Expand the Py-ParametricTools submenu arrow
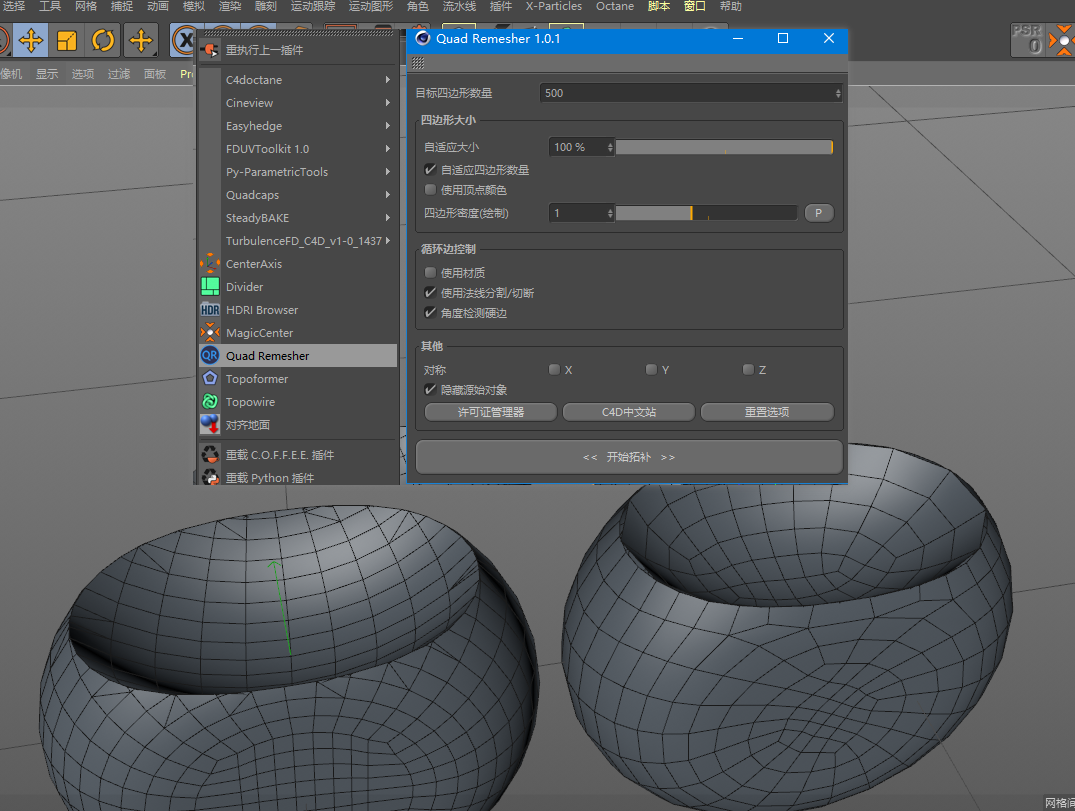This screenshot has width=1075, height=811. pyautogui.click(x=388, y=171)
